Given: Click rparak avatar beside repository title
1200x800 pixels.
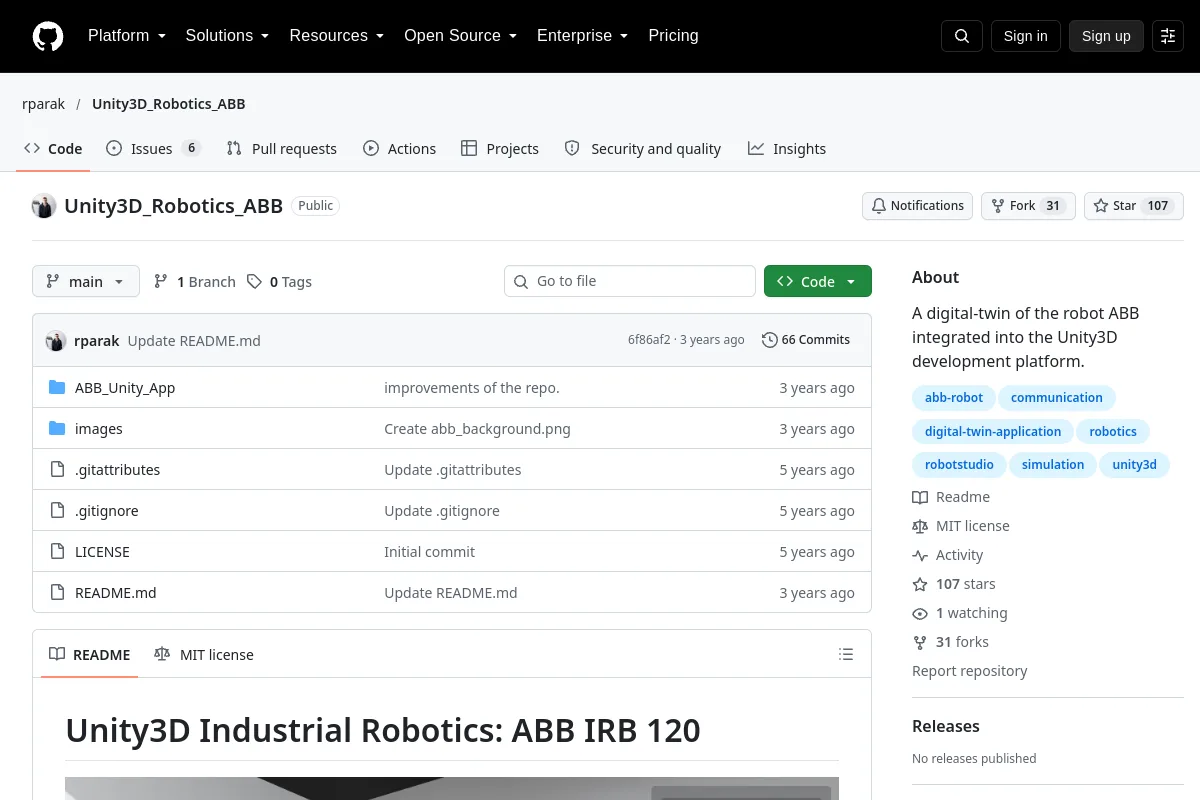Looking at the screenshot, I should tap(44, 206).
